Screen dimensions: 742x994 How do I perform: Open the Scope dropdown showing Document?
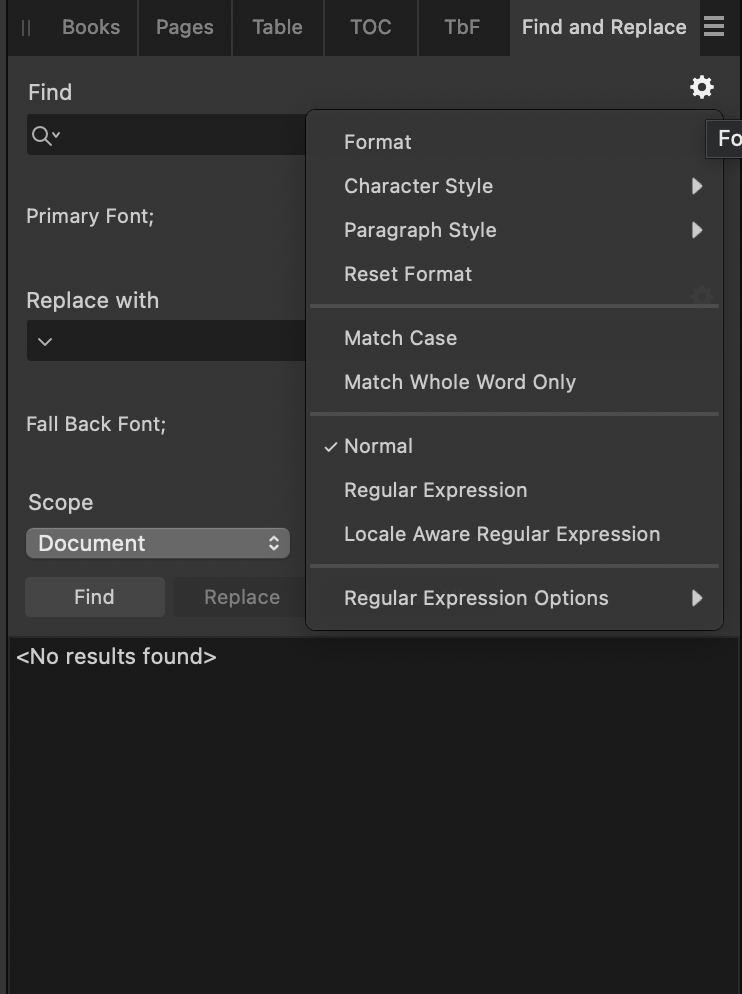tap(157, 543)
